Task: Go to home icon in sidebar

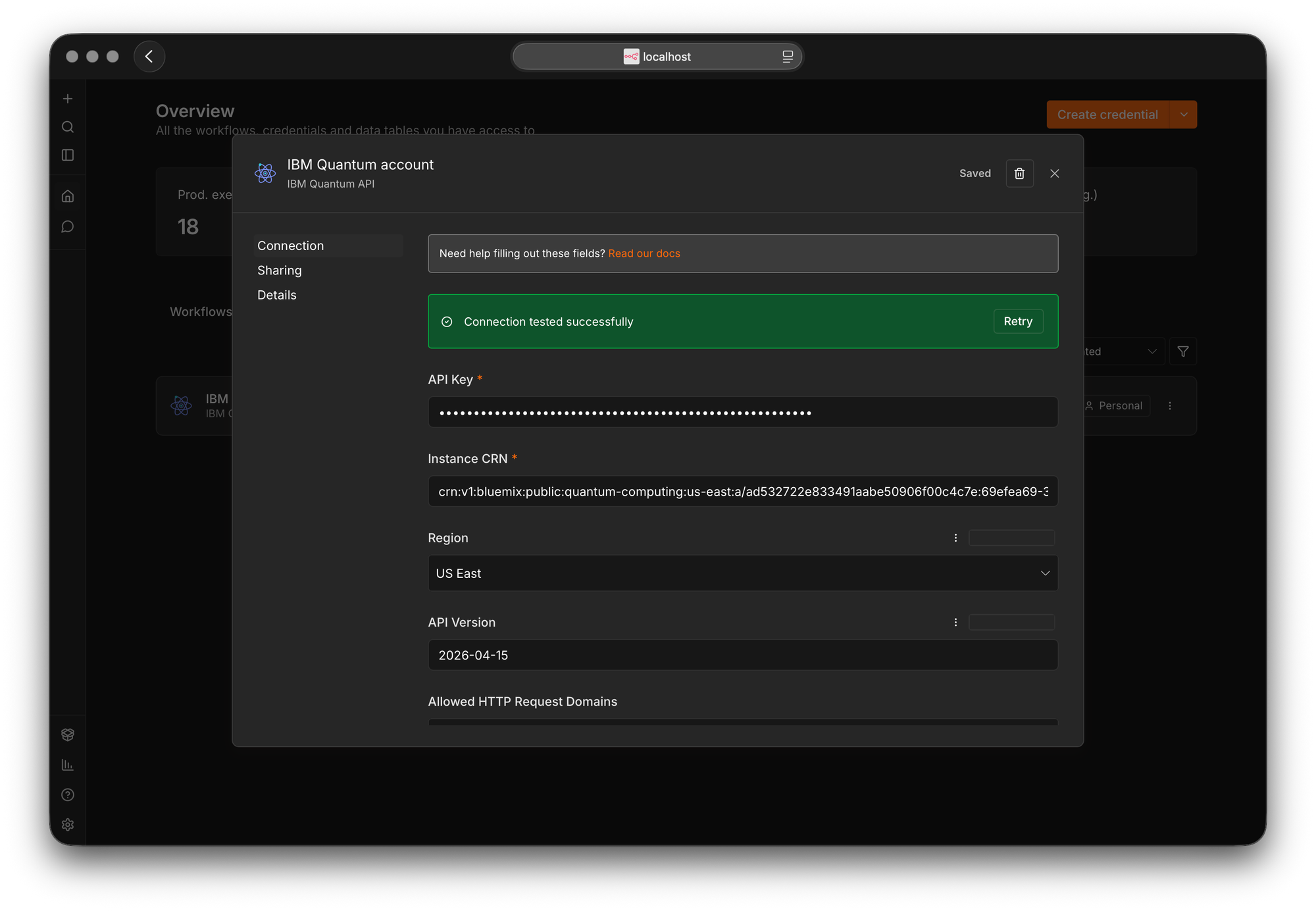Action: [x=68, y=196]
